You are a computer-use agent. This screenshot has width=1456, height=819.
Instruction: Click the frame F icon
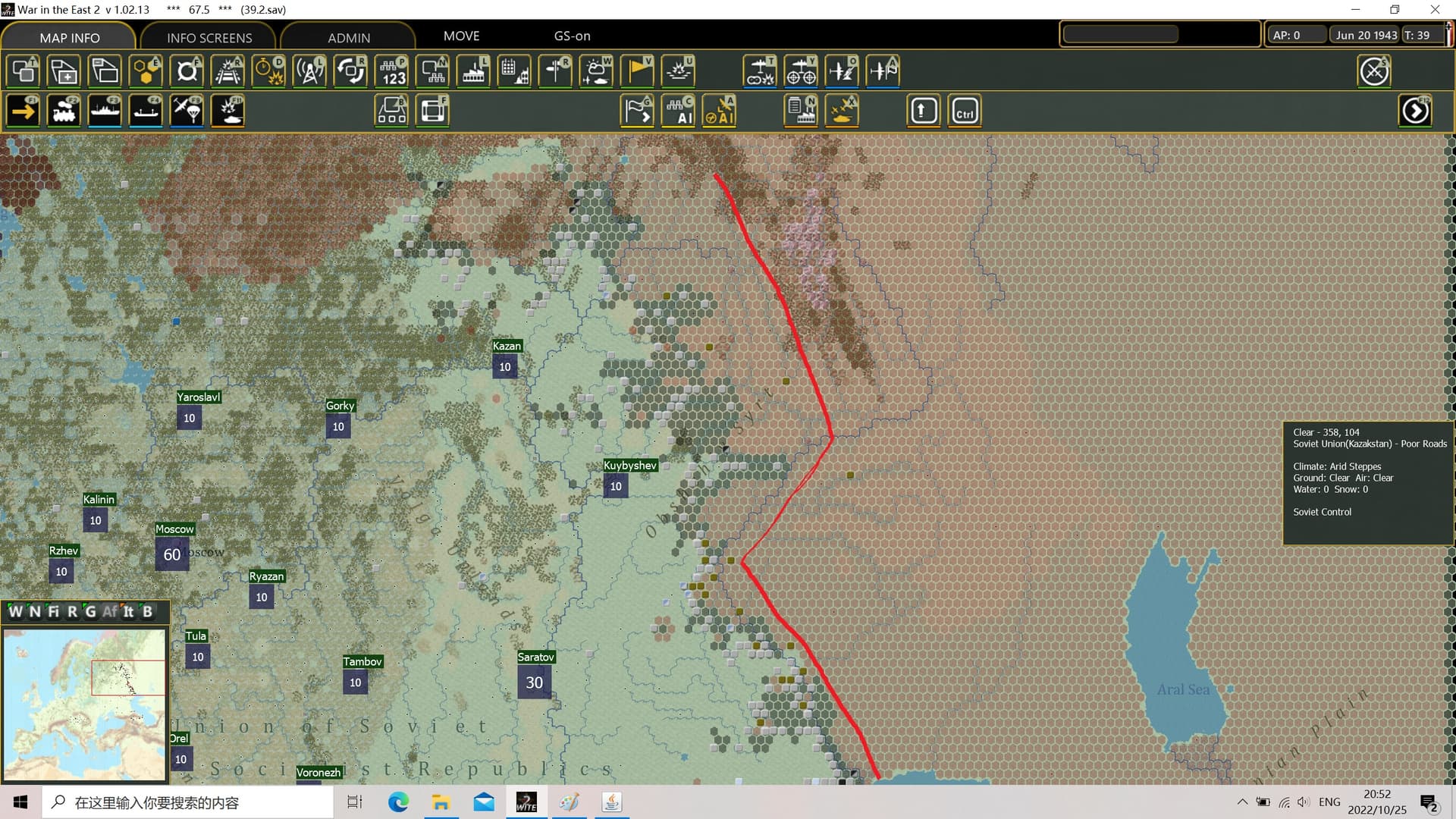[x=433, y=111]
